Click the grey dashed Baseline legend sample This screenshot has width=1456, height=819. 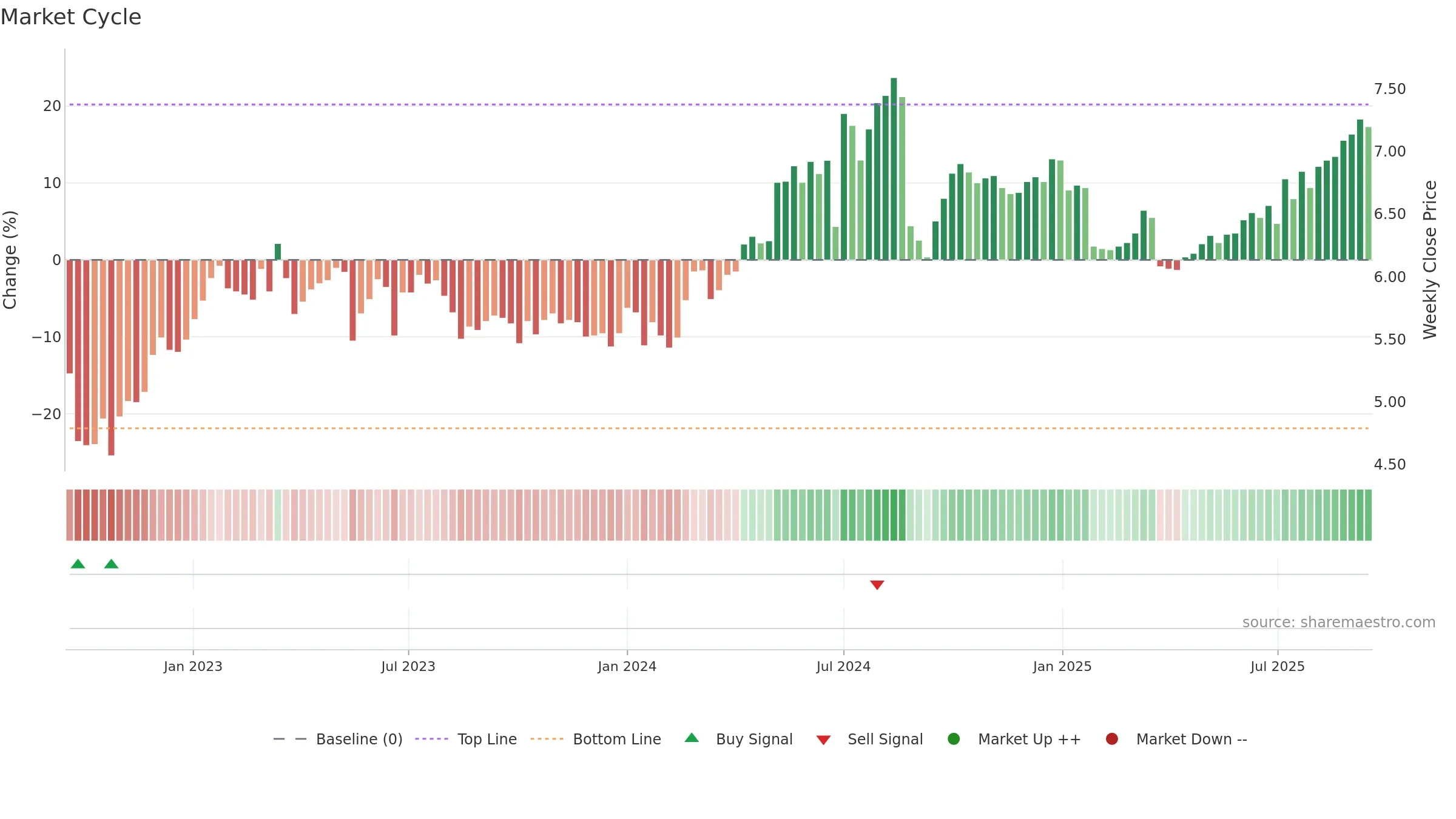[290, 739]
